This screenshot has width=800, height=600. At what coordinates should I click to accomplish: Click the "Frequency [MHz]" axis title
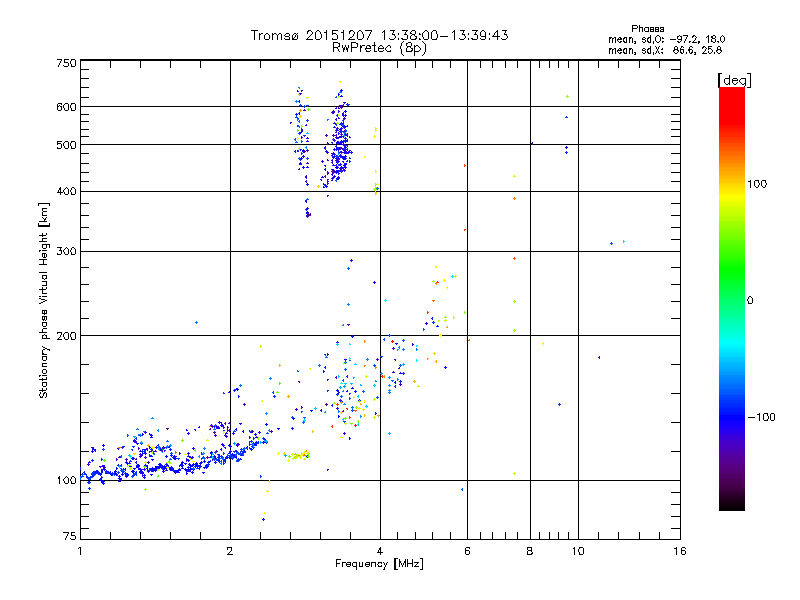tap(379, 564)
